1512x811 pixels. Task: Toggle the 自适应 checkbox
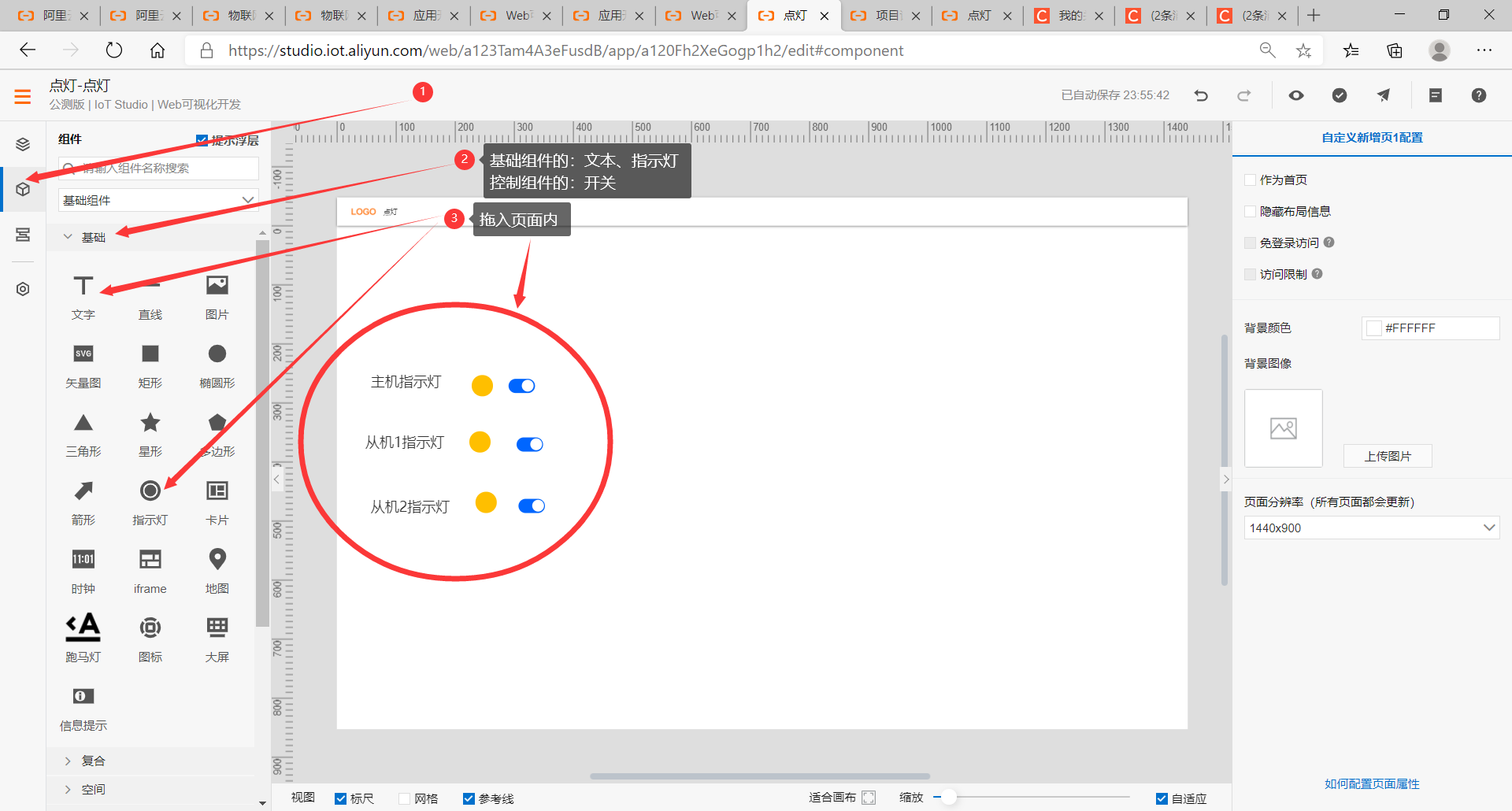point(1162,798)
